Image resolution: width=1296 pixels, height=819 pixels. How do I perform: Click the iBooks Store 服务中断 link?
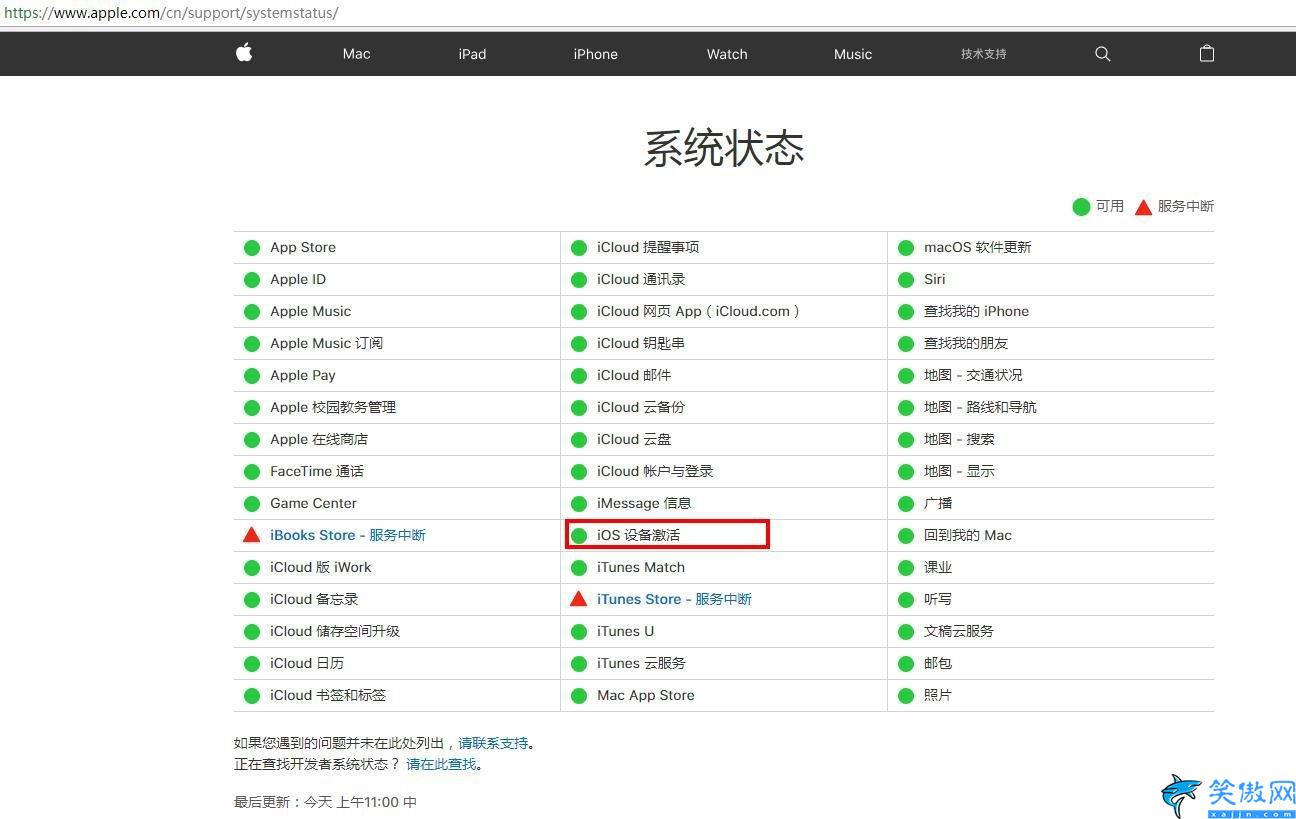click(348, 535)
